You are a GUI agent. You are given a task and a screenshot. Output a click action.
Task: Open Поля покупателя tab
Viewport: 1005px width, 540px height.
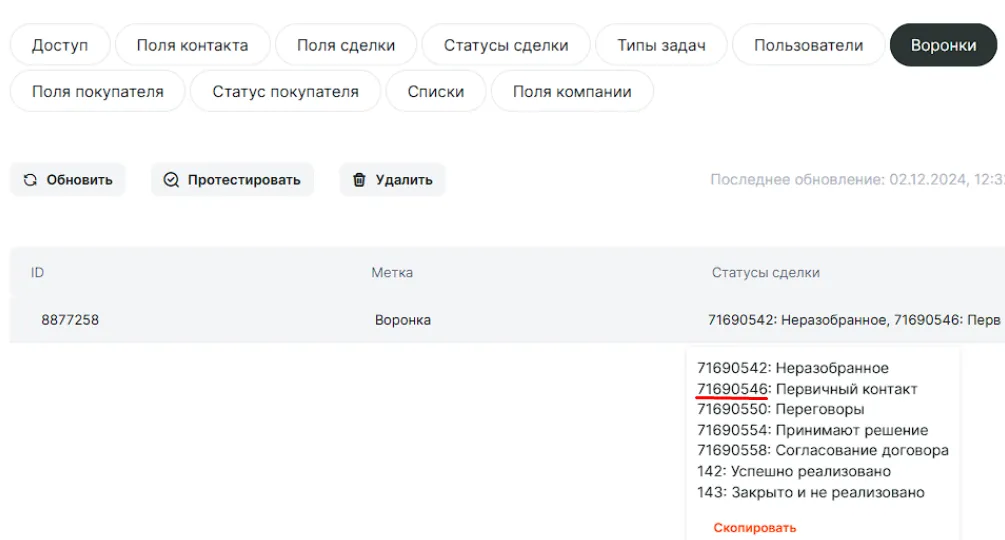tap(97, 91)
